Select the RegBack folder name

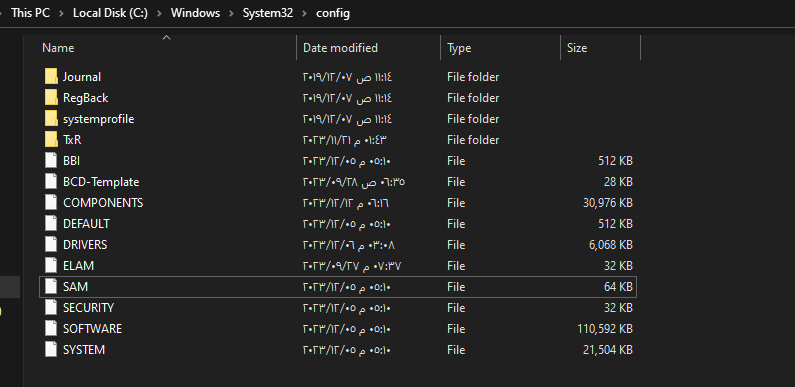[86, 98]
